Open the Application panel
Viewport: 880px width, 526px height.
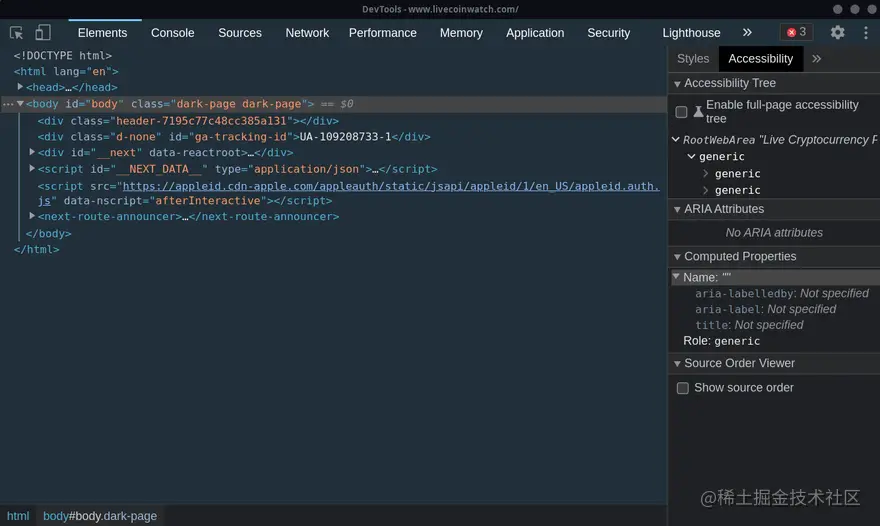(535, 33)
